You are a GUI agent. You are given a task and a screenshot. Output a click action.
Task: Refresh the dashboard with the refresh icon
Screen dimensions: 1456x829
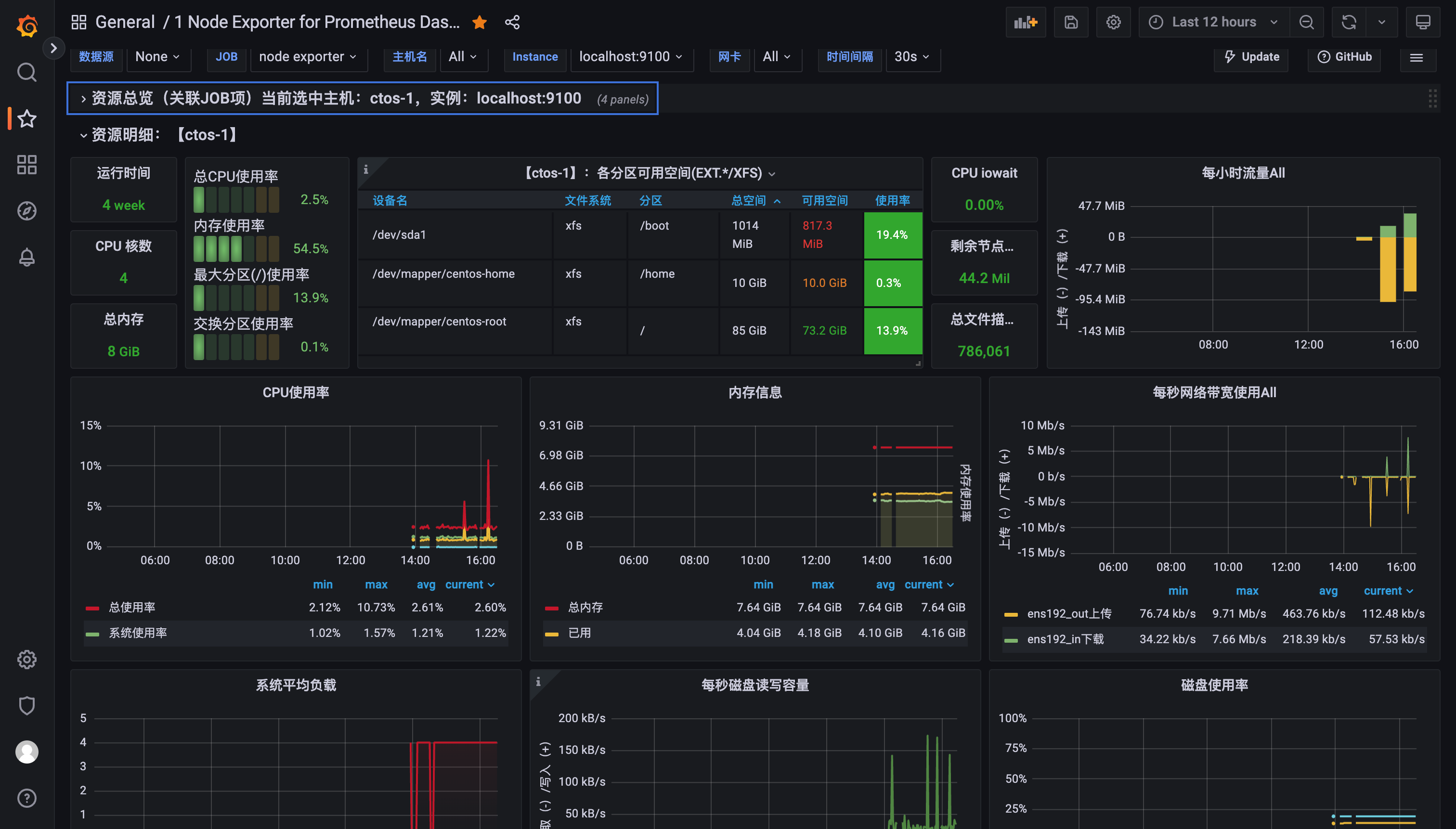[x=1349, y=22]
